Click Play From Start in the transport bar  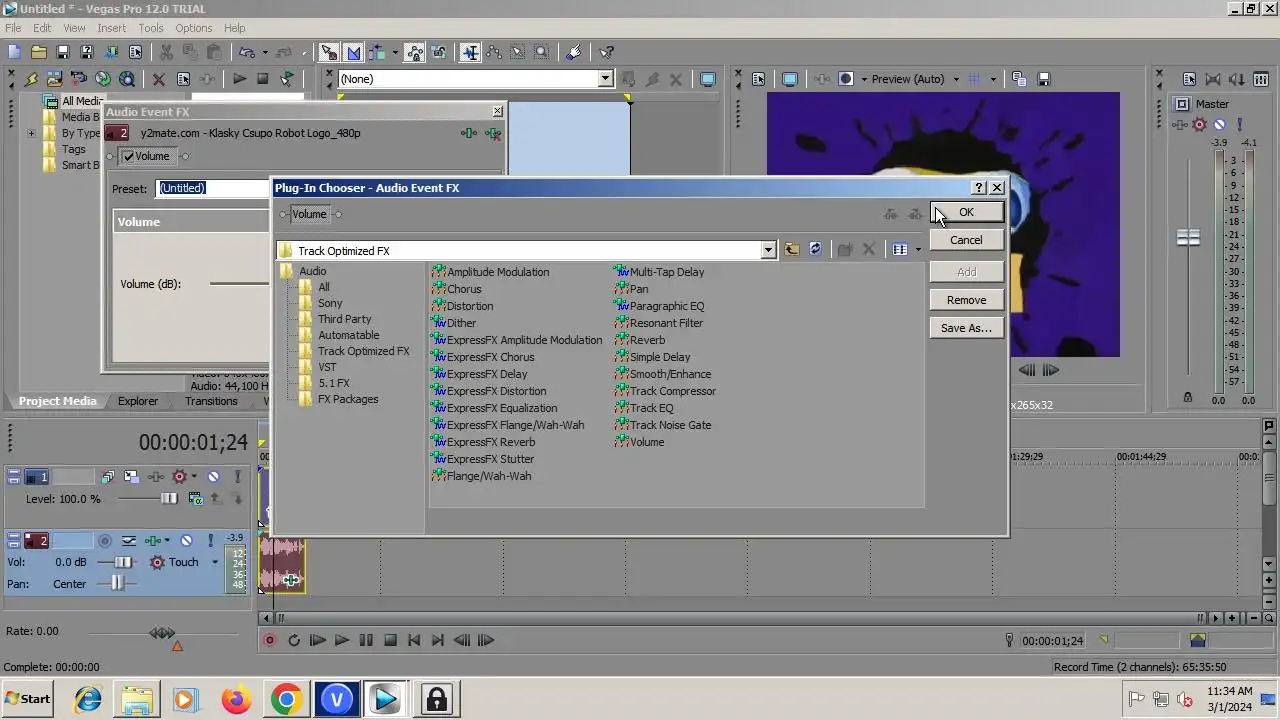[318, 640]
